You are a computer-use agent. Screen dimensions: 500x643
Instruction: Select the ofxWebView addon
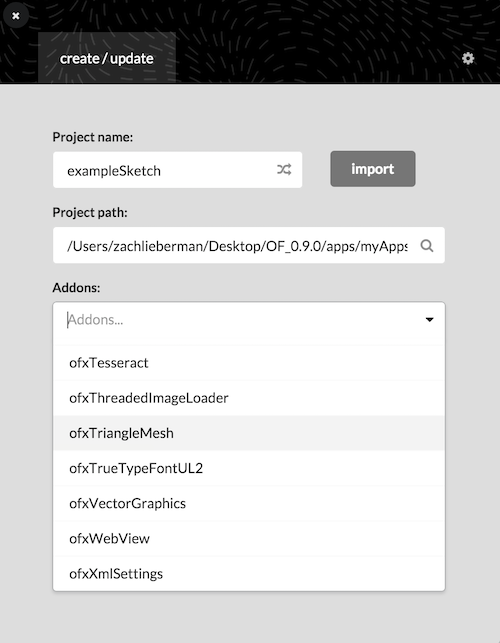click(x=249, y=538)
